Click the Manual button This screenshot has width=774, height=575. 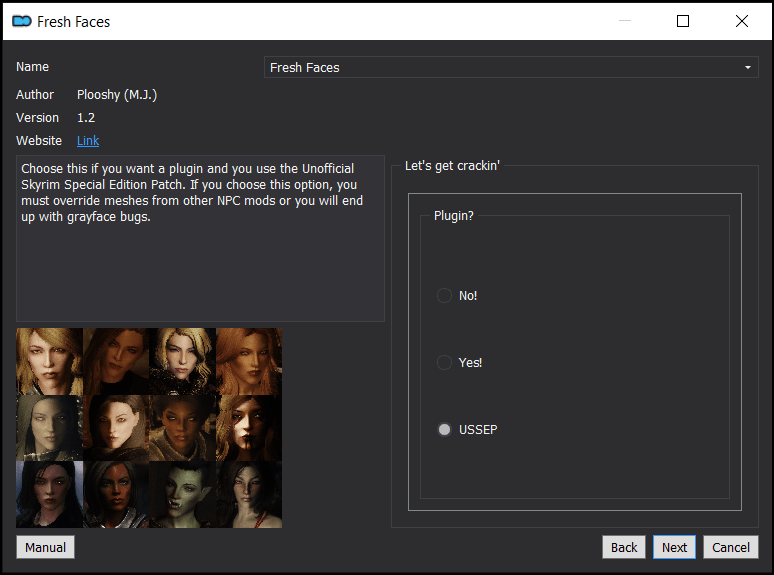[45, 547]
